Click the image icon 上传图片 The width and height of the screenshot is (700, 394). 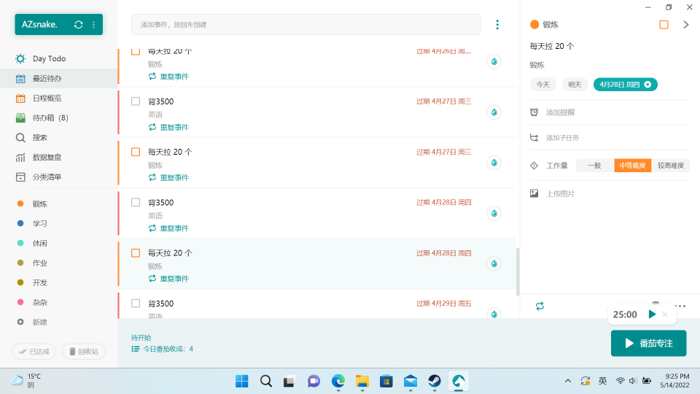(x=534, y=193)
